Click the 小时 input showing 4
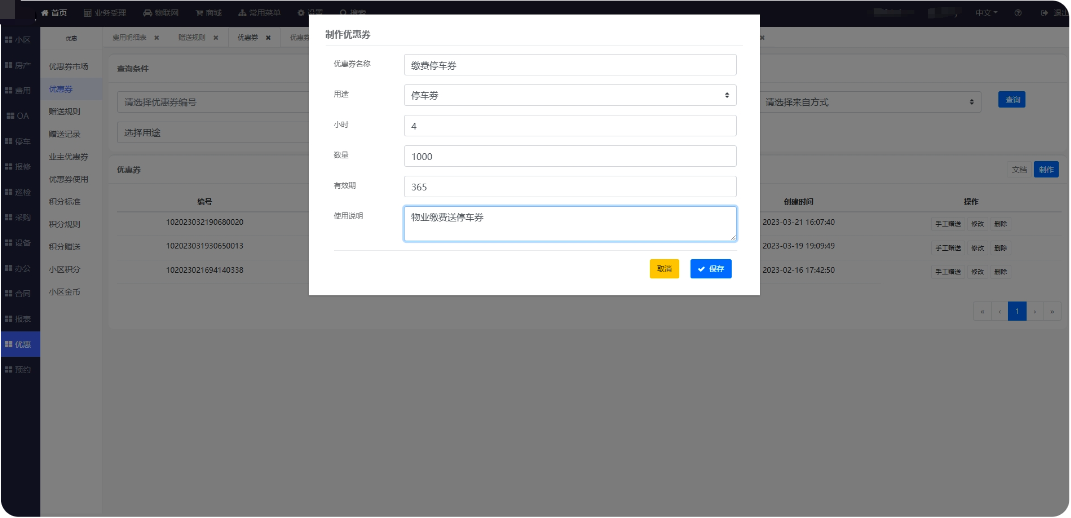This screenshot has height=518, width=1071. click(x=570, y=126)
